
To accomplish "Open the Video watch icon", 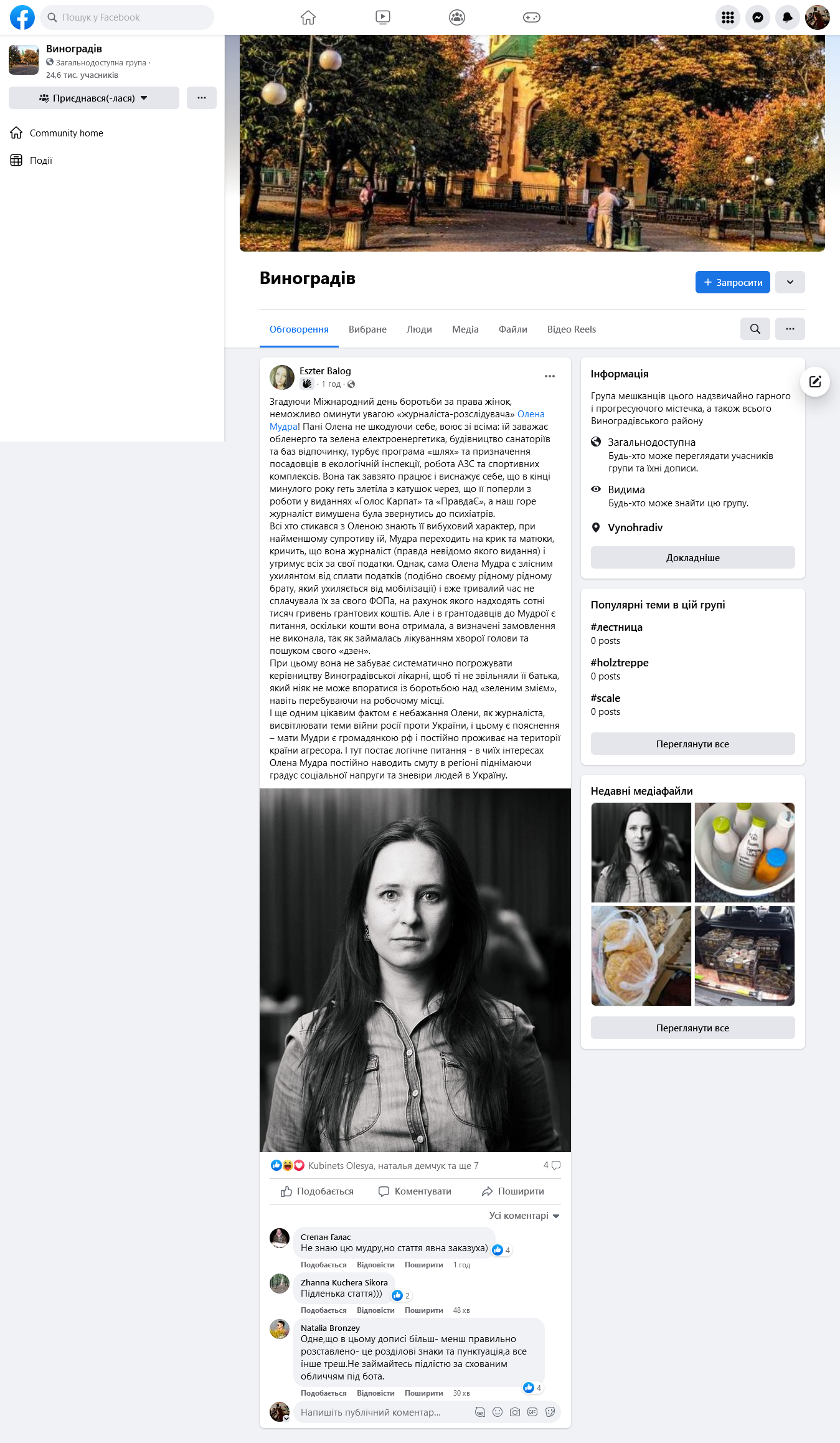I will (383, 17).
